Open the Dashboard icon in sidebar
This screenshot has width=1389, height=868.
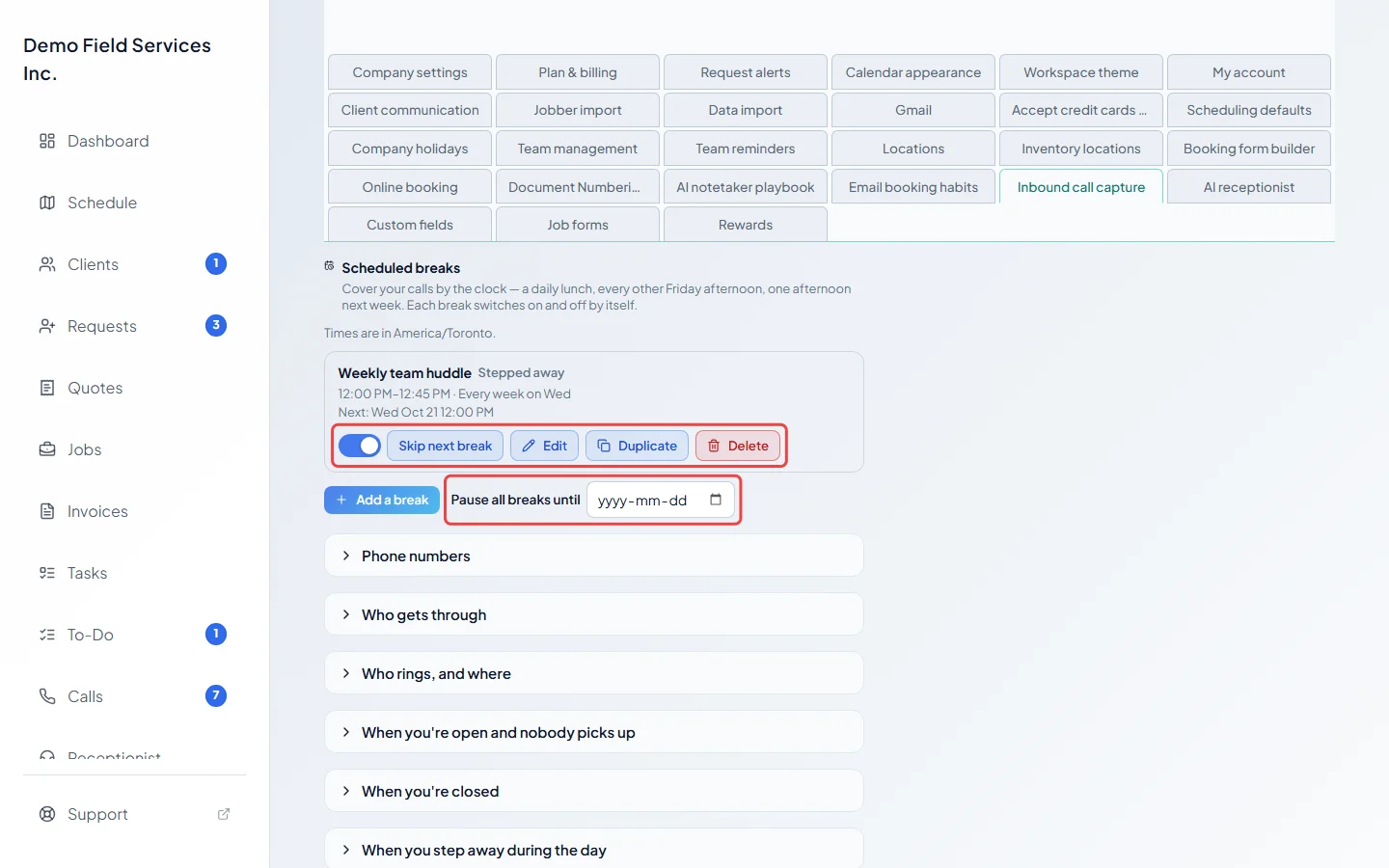(x=47, y=141)
